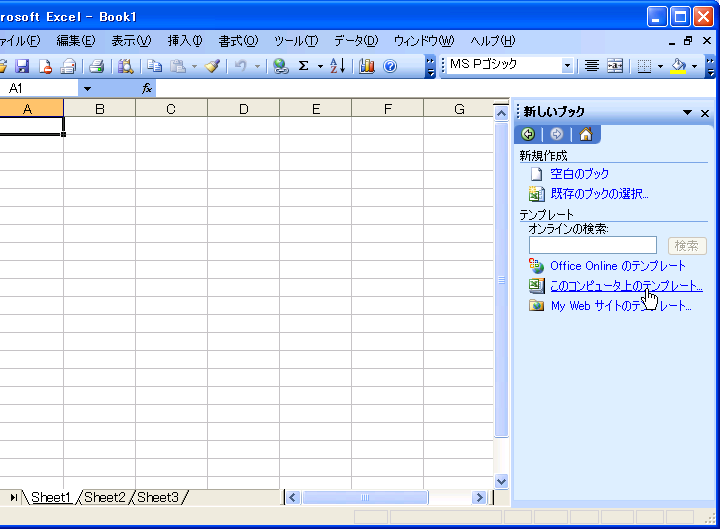Image resolution: width=720 pixels, height=529 pixels.
Task: Close the 新しいブック task pane
Action: pos(705,113)
